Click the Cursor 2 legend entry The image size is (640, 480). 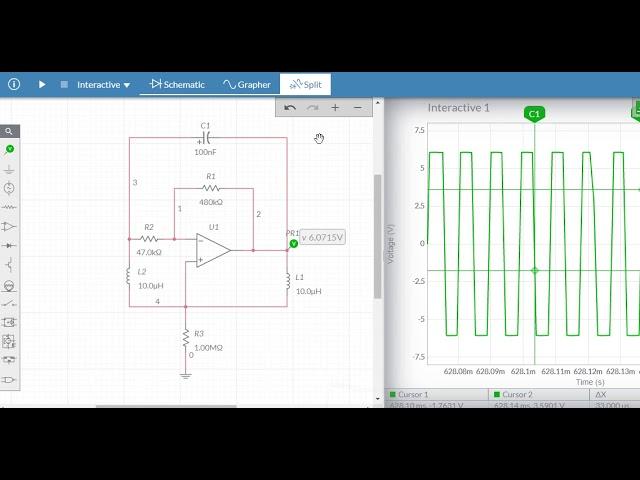pyautogui.click(x=513, y=395)
